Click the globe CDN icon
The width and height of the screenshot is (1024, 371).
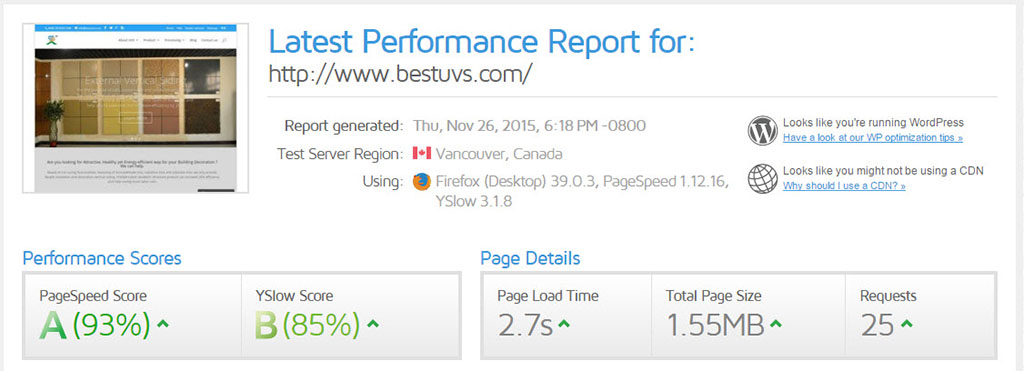pos(762,178)
